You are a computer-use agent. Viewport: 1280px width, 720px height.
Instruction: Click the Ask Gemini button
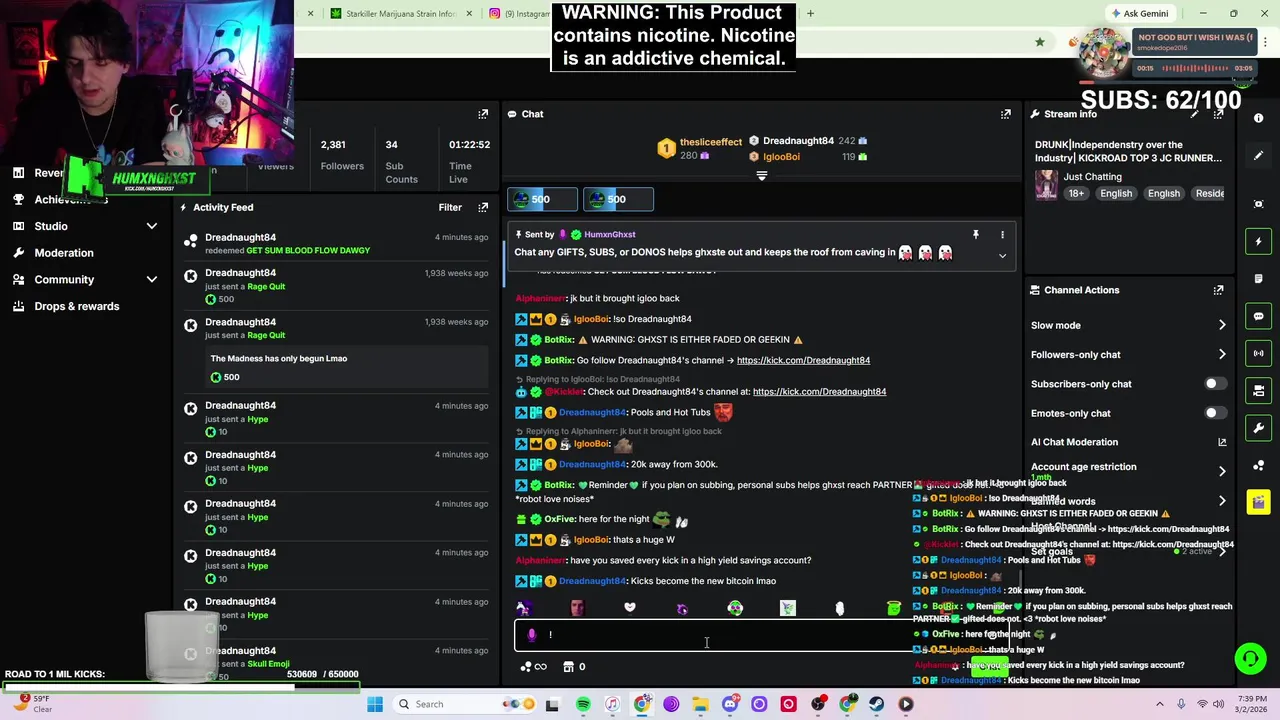coord(1140,14)
